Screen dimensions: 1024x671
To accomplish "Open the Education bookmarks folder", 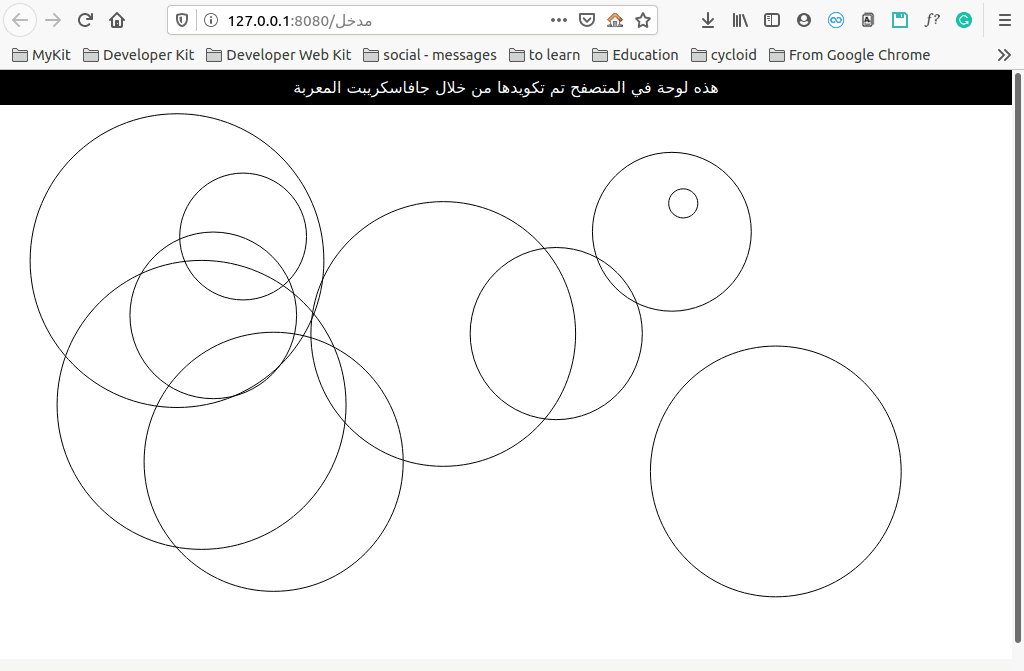I will pos(635,55).
